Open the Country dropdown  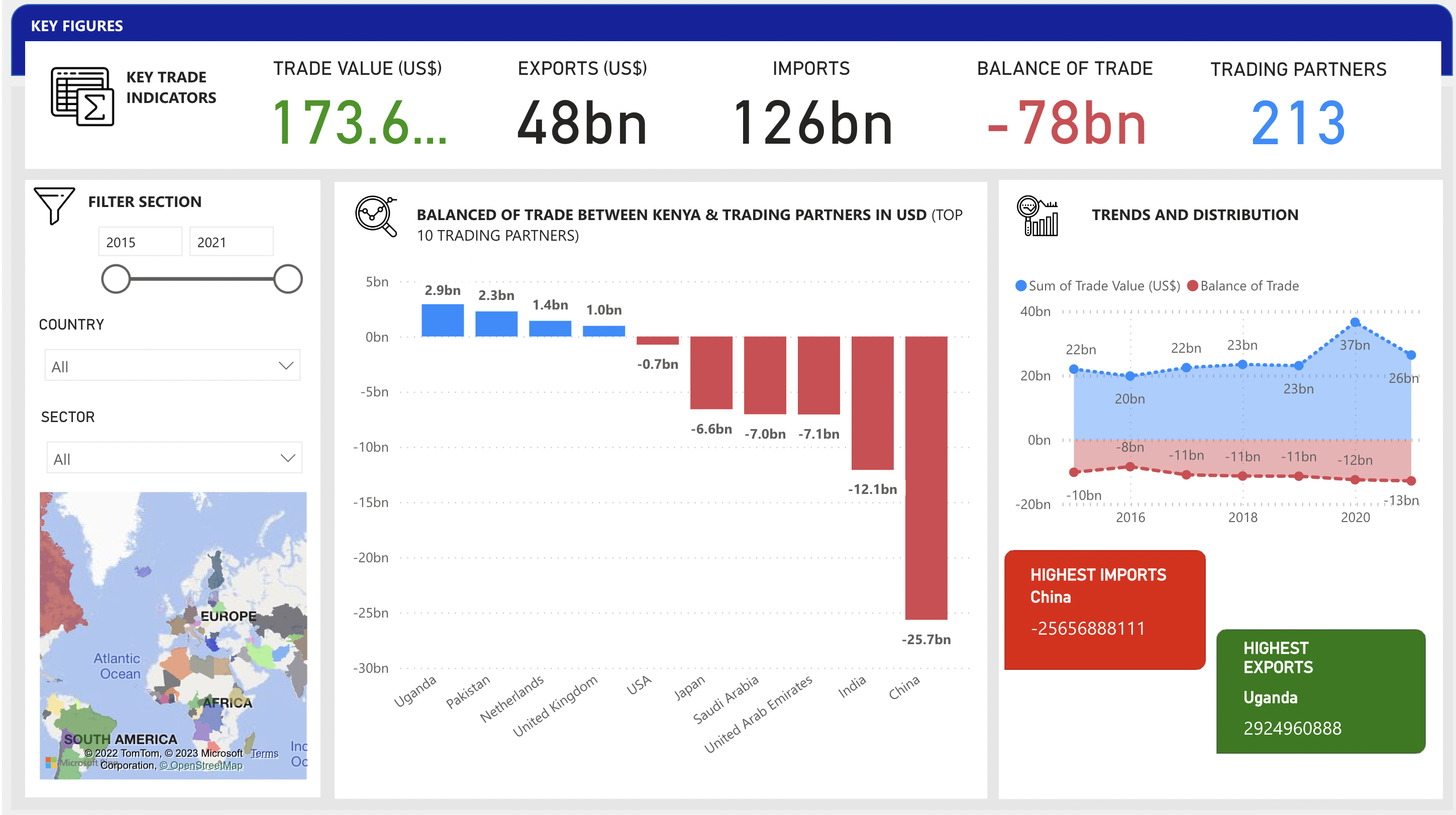tap(172, 366)
